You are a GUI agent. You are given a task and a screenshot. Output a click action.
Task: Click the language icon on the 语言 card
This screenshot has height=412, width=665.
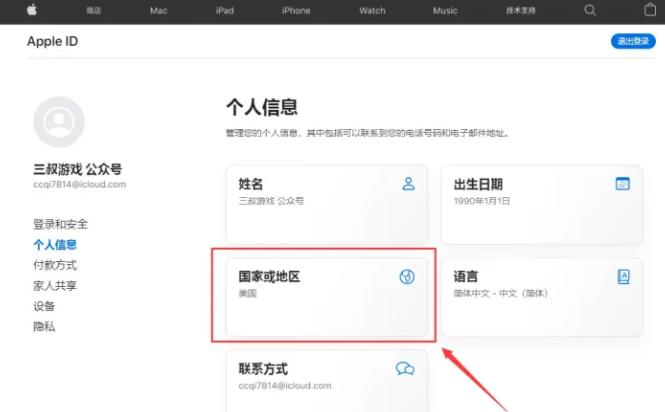[x=623, y=276]
